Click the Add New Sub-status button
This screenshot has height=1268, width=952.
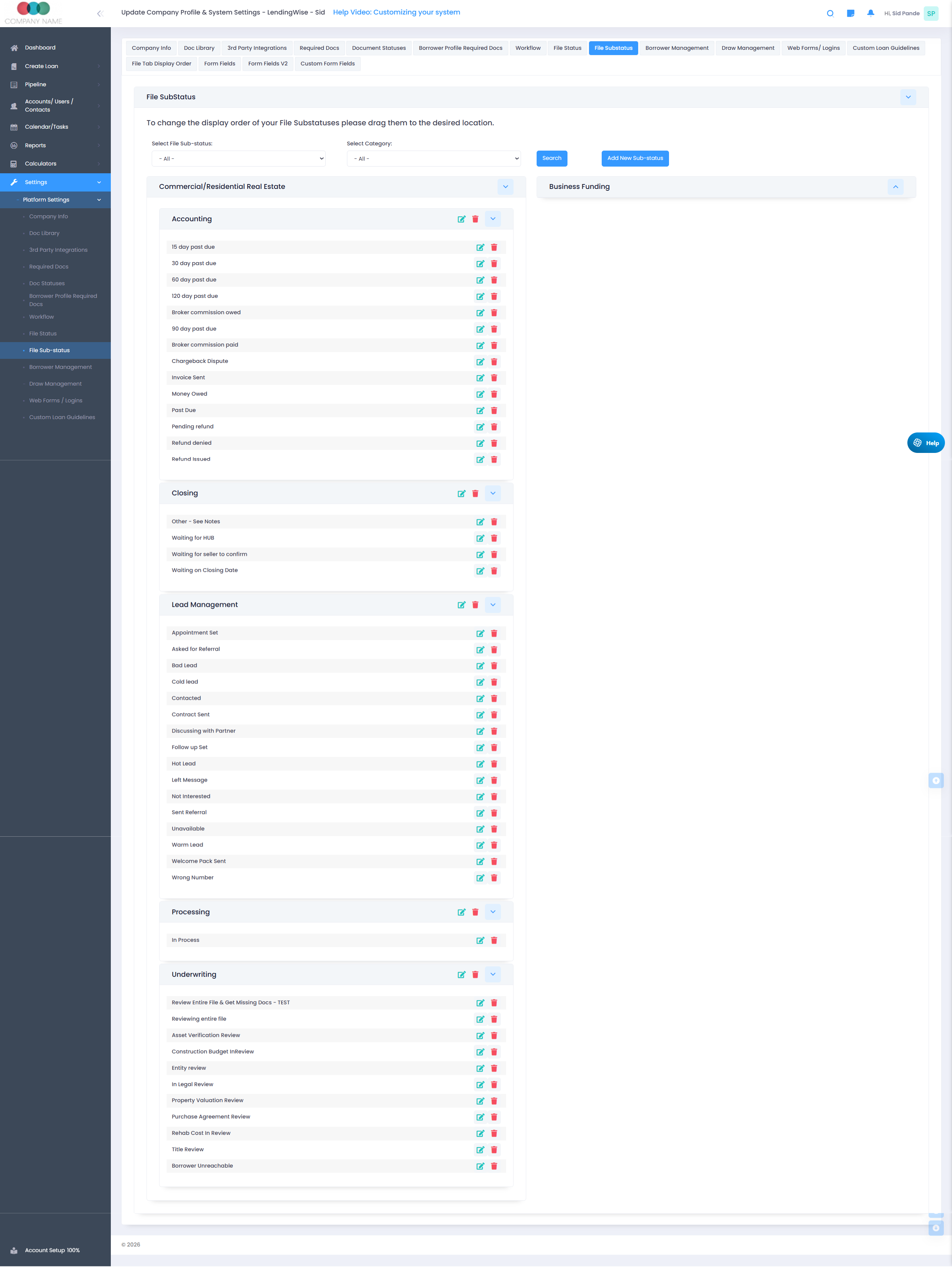click(634, 158)
